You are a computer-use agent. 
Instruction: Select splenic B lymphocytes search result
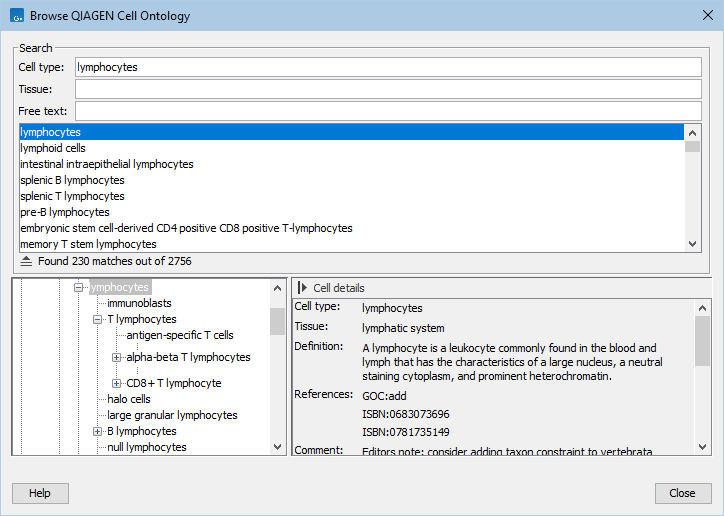coord(72,180)
